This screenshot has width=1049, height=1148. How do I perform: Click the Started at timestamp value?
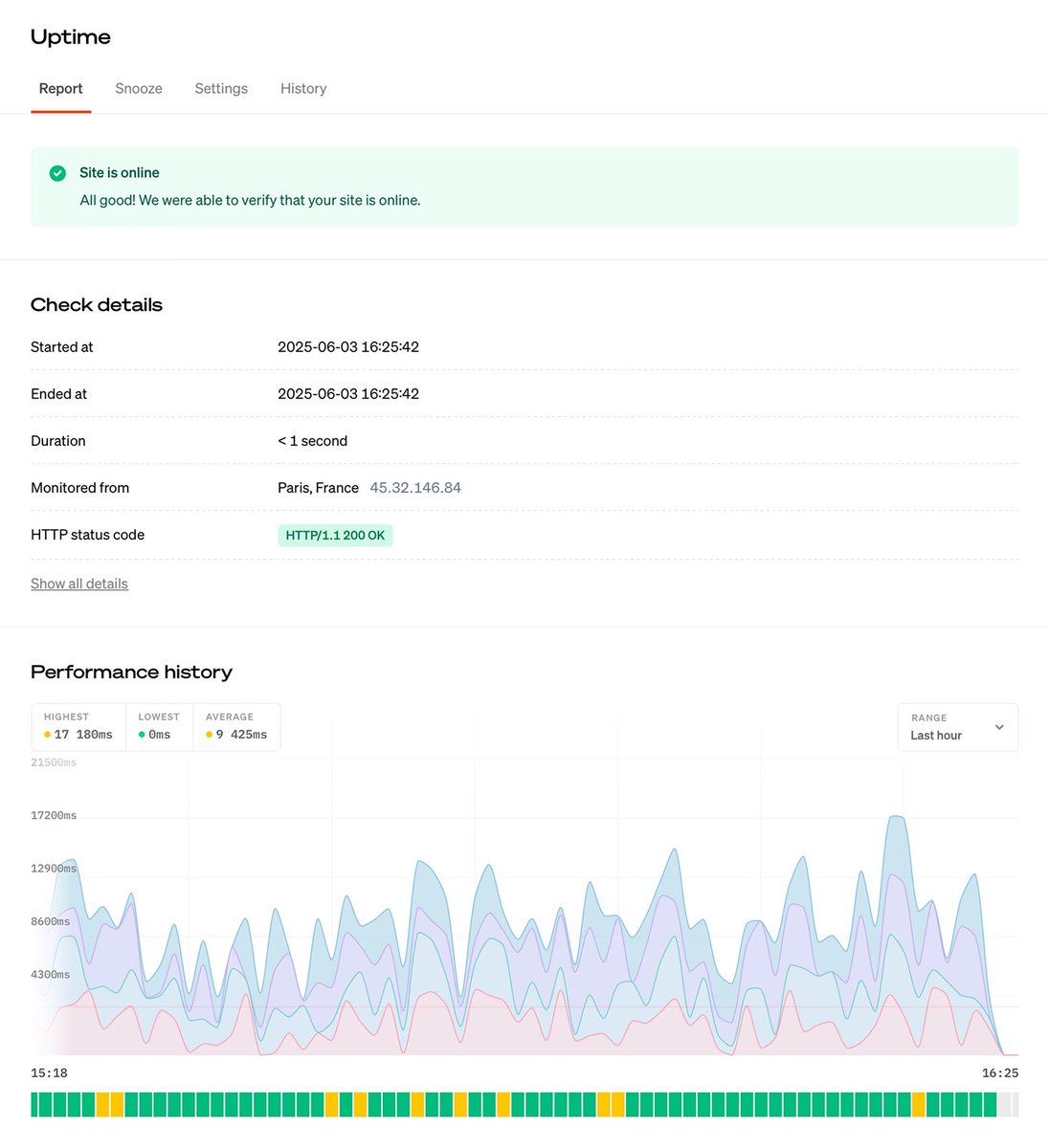pyautogui.click(x=348, y=347)
